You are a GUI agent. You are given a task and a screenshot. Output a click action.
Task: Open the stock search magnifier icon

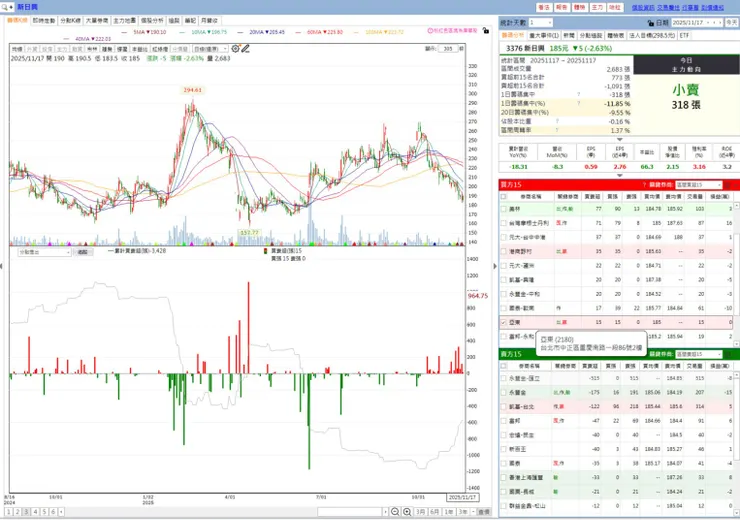point(4,7)
